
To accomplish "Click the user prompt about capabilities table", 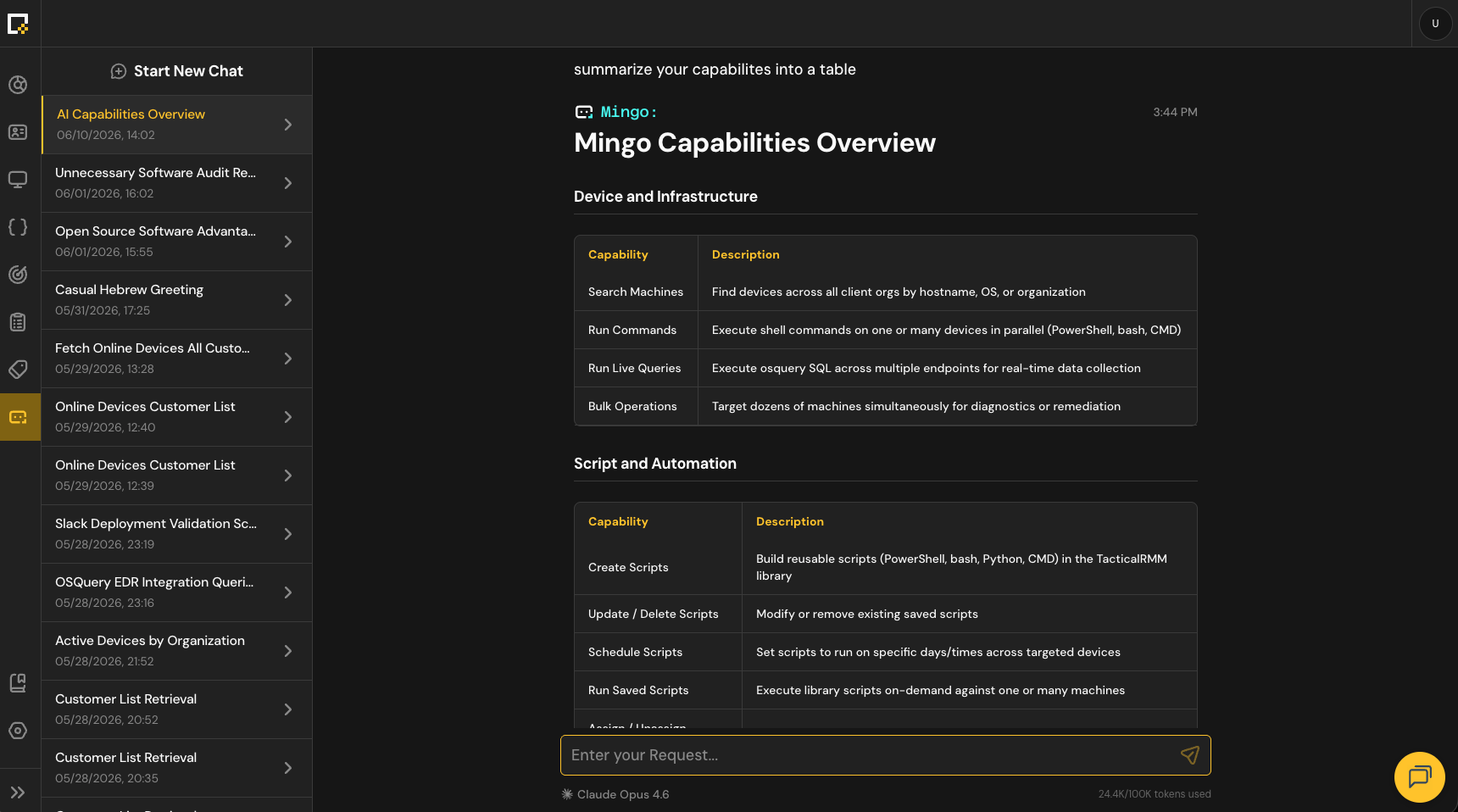I will [x=715, y=70].
